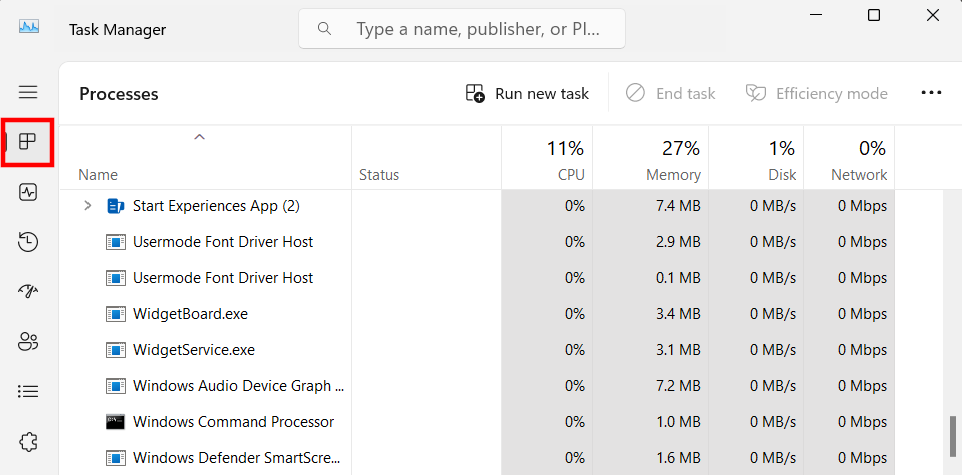
Task: Click the Windows Command Processor icon
Action: (116, 422)
